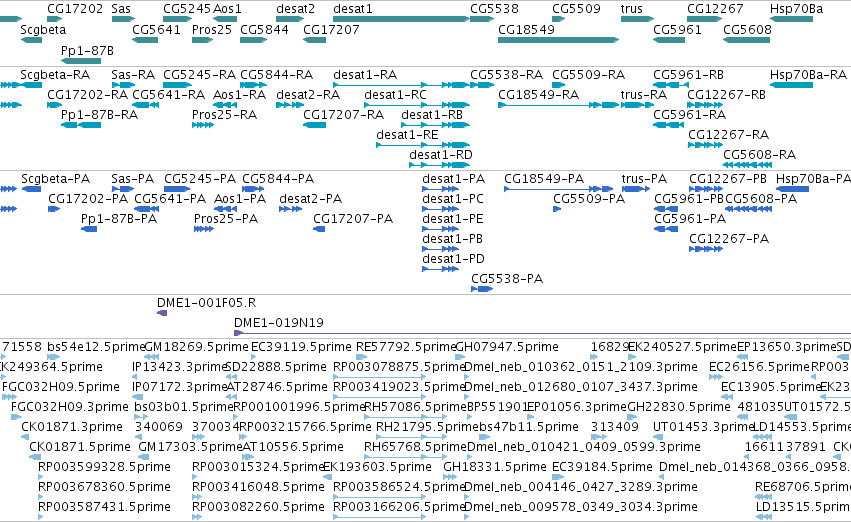Click the Hsp70Ba-PA protein label
The image size is (851, 522).
pos(813,179)
